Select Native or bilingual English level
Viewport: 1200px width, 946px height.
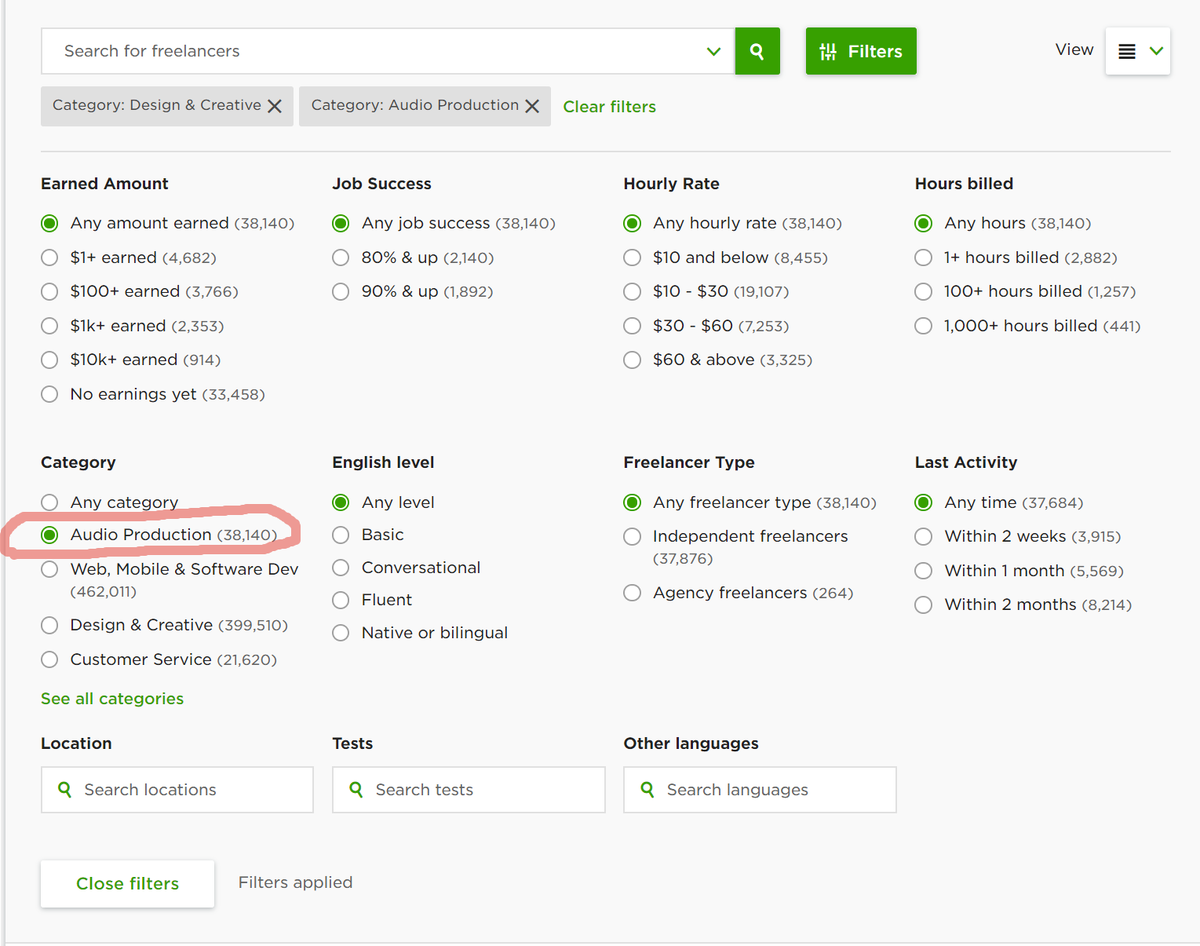coord(341,633)
